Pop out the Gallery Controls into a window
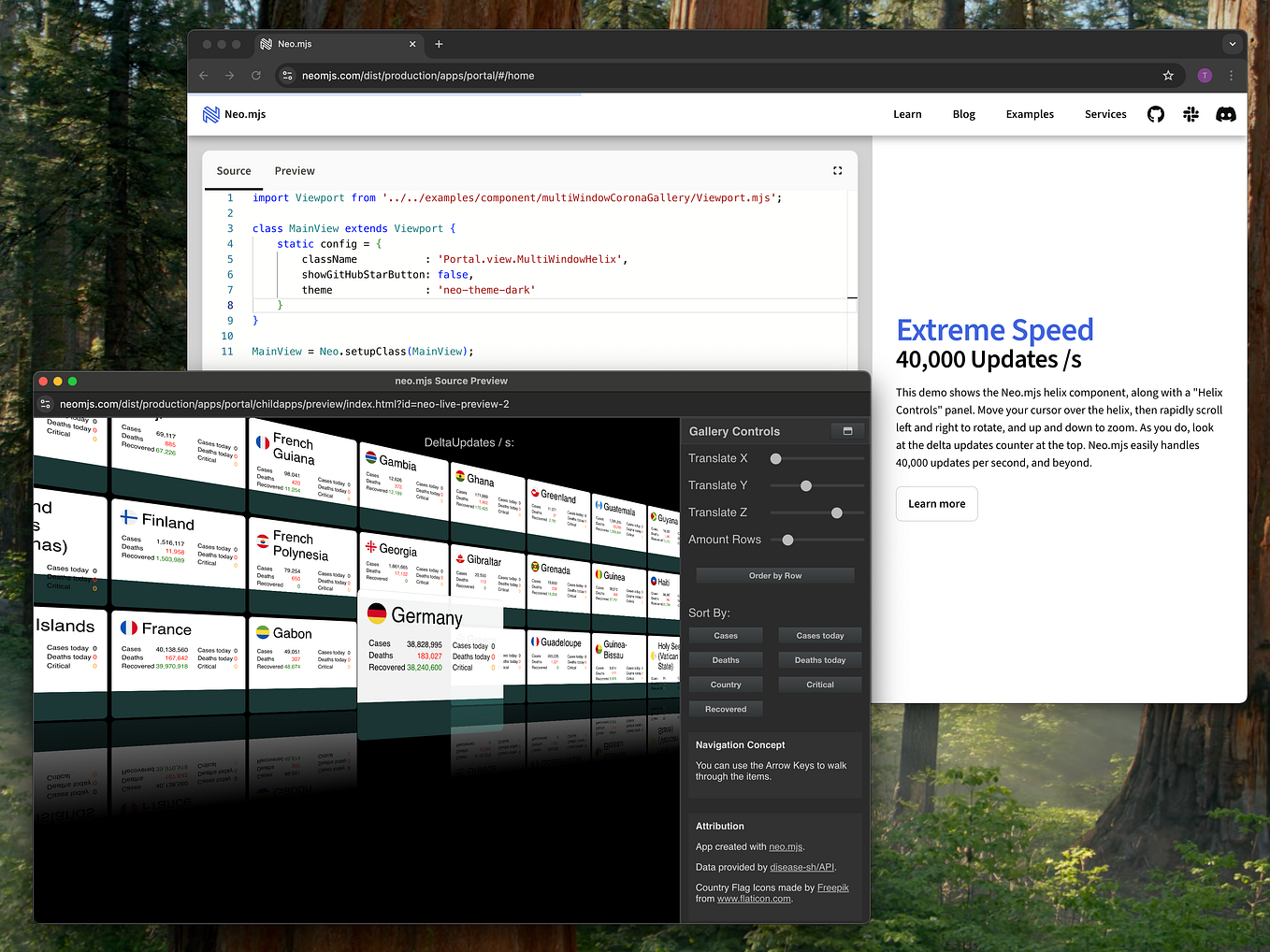 click(847, 430)
